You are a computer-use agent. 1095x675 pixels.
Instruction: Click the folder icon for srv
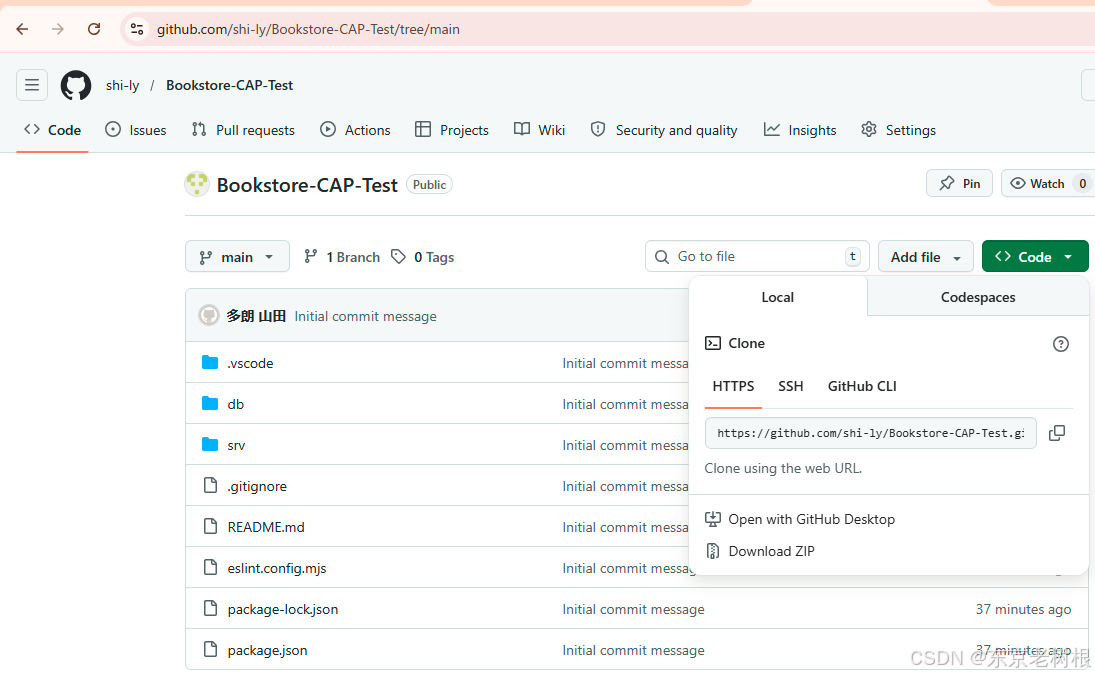click(210, 444)
